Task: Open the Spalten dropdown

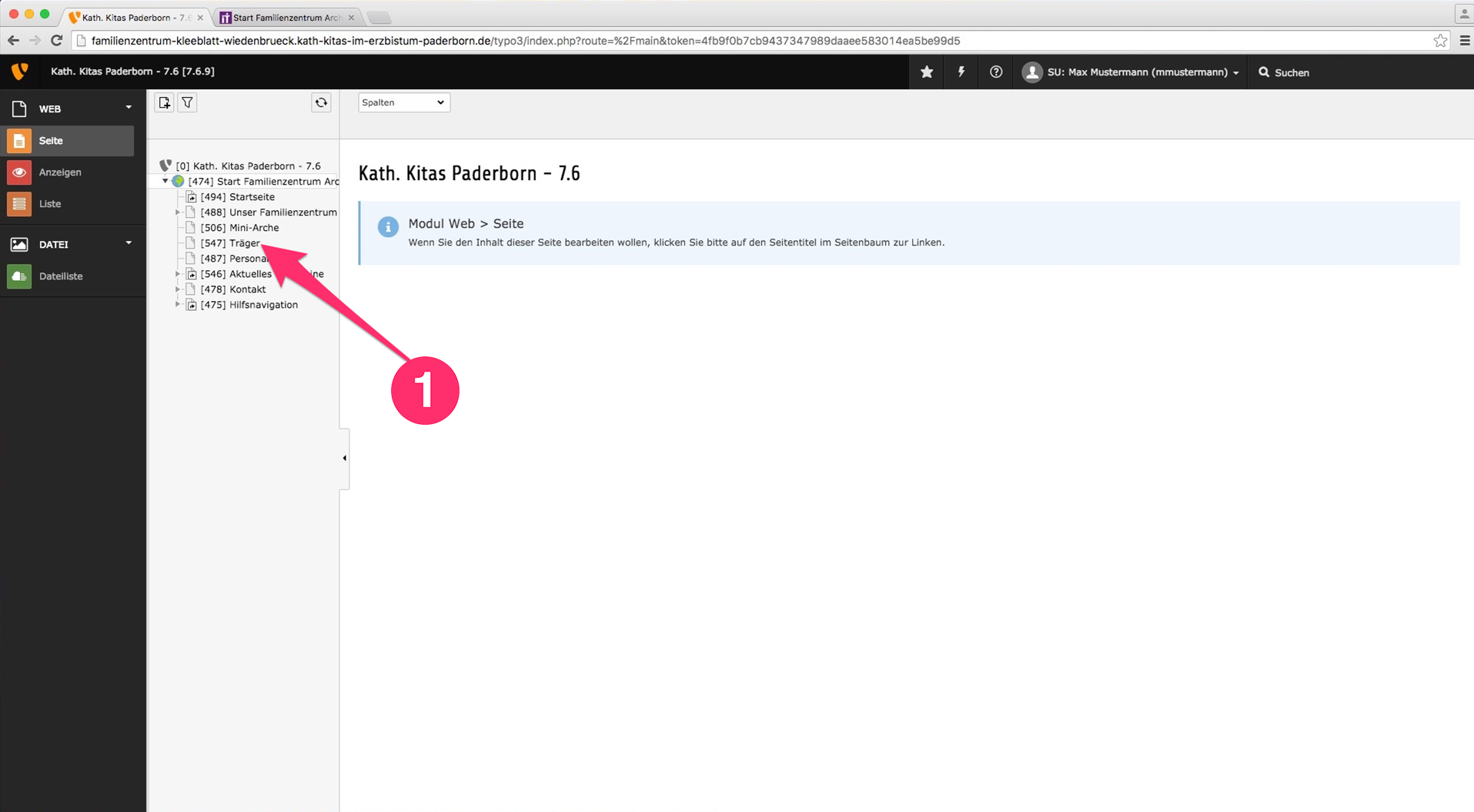Action: (x=403, y=102)
